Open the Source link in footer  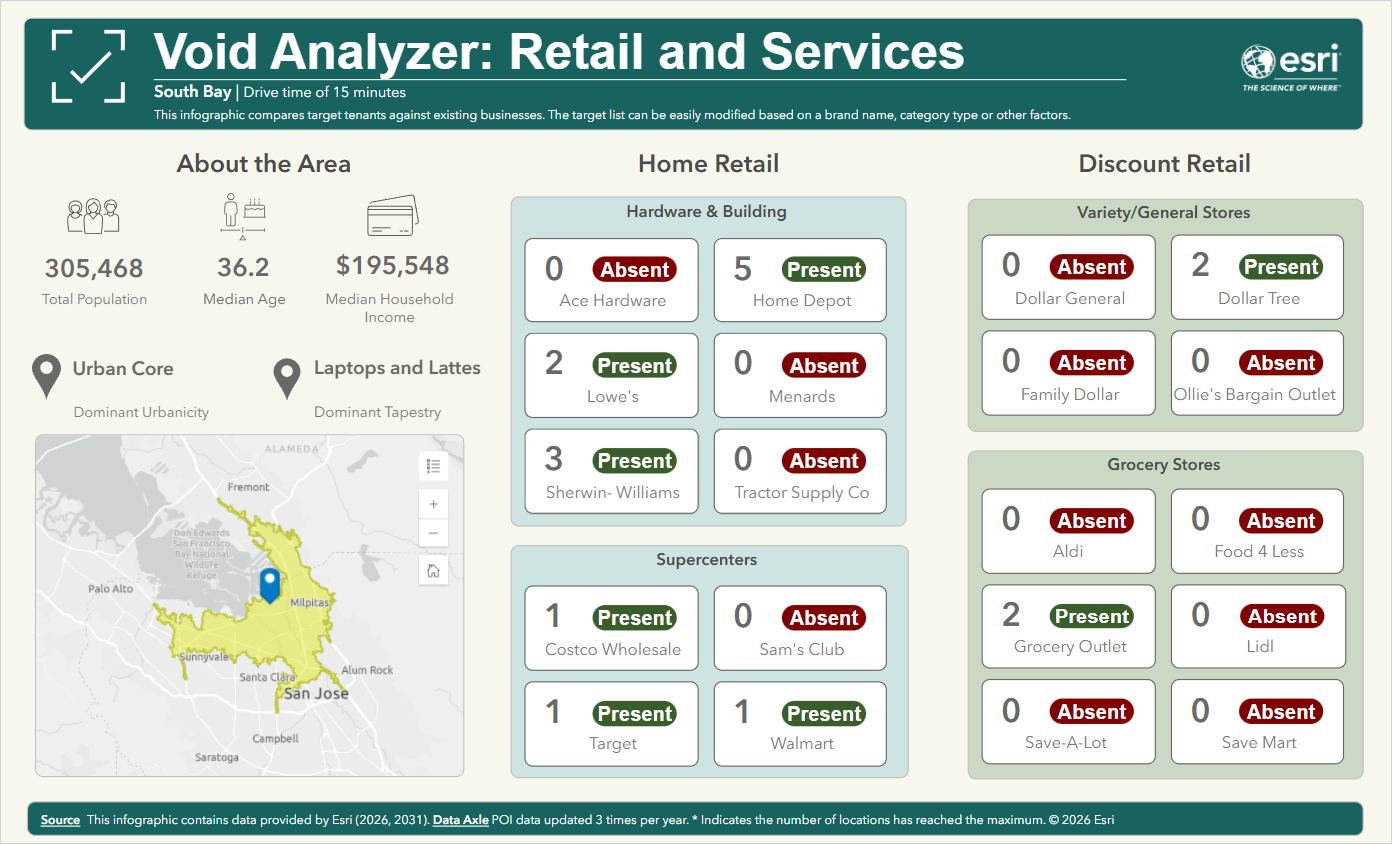tap(60, 820)
